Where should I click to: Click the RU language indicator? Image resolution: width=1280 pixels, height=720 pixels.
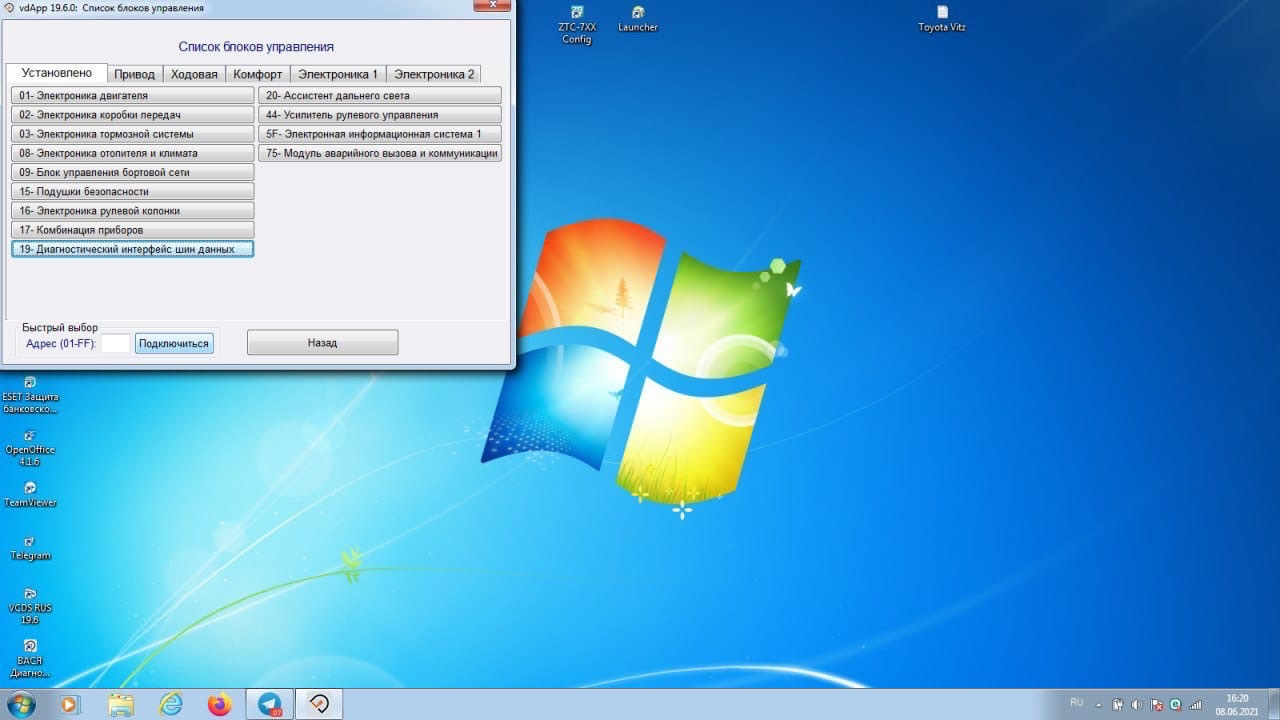pos(1076,703)
